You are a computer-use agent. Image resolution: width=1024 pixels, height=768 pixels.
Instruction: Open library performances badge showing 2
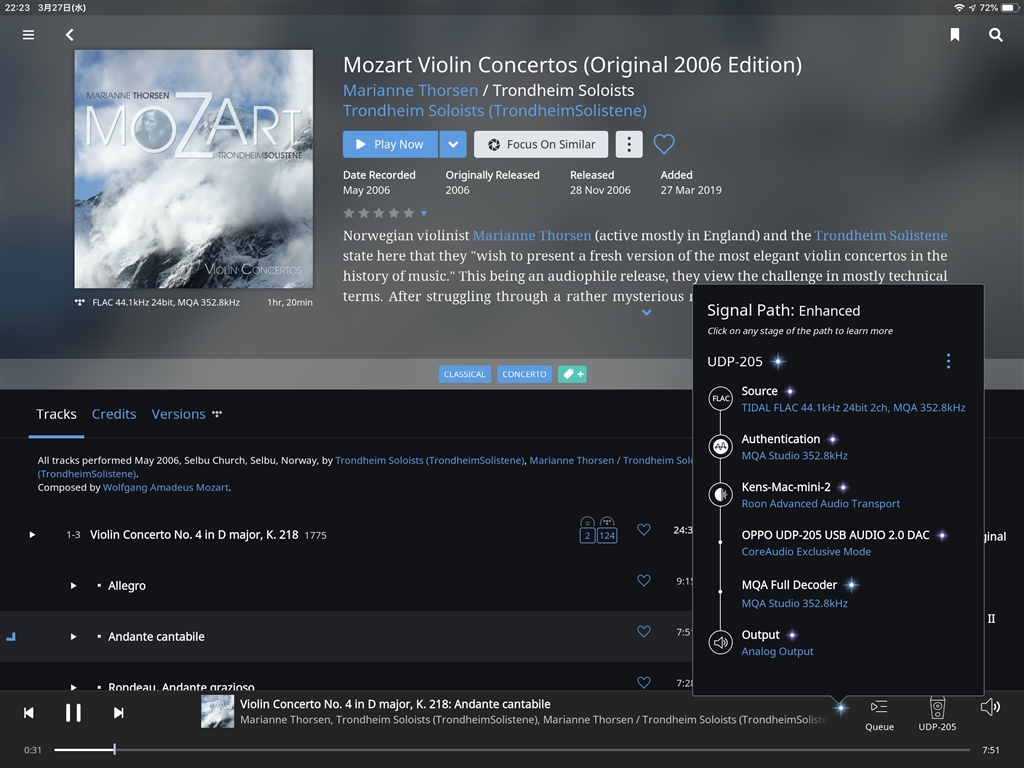click(587, 530)
